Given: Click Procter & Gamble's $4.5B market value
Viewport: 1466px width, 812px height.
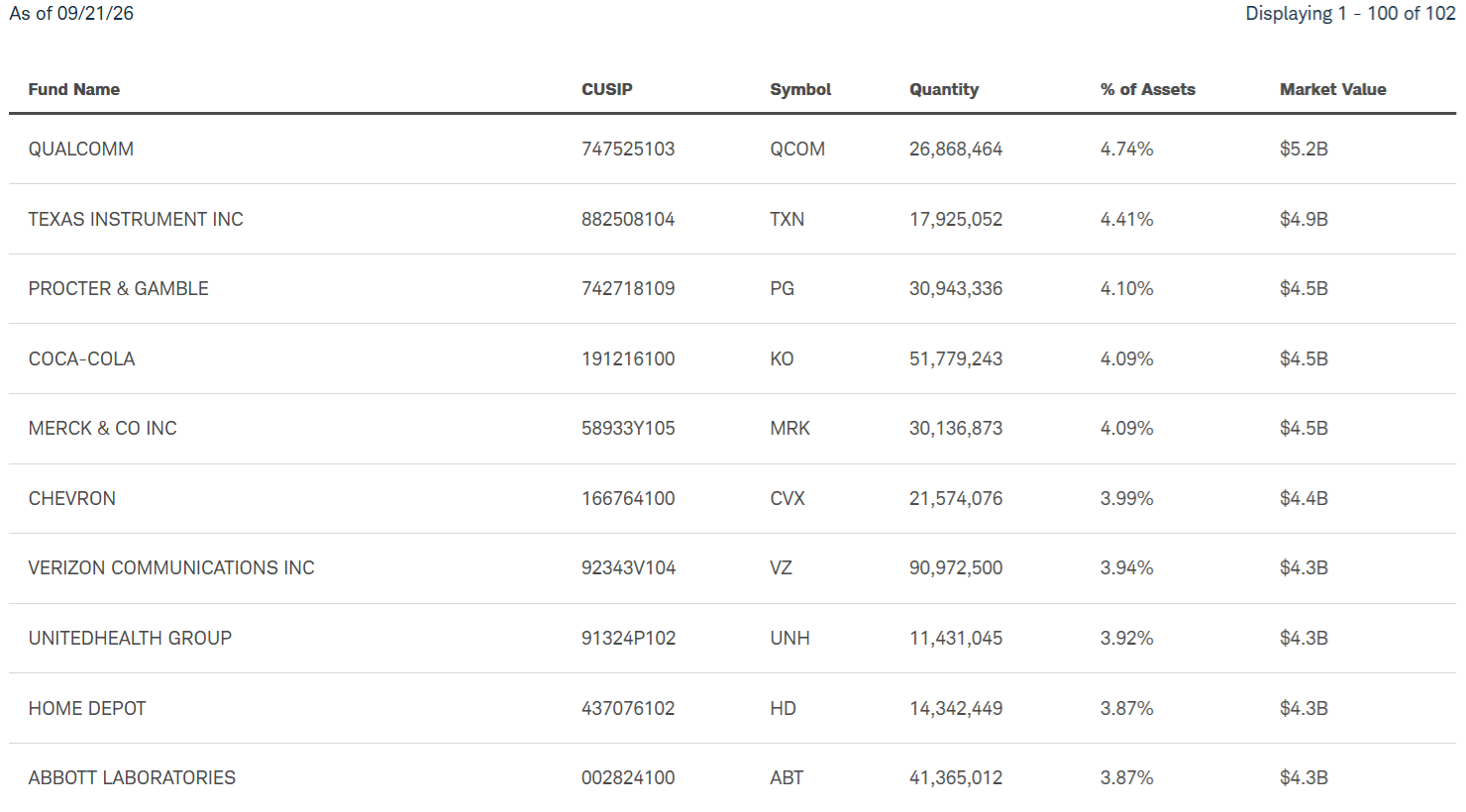Looking at the screenshot, I should coord(1304,288).
